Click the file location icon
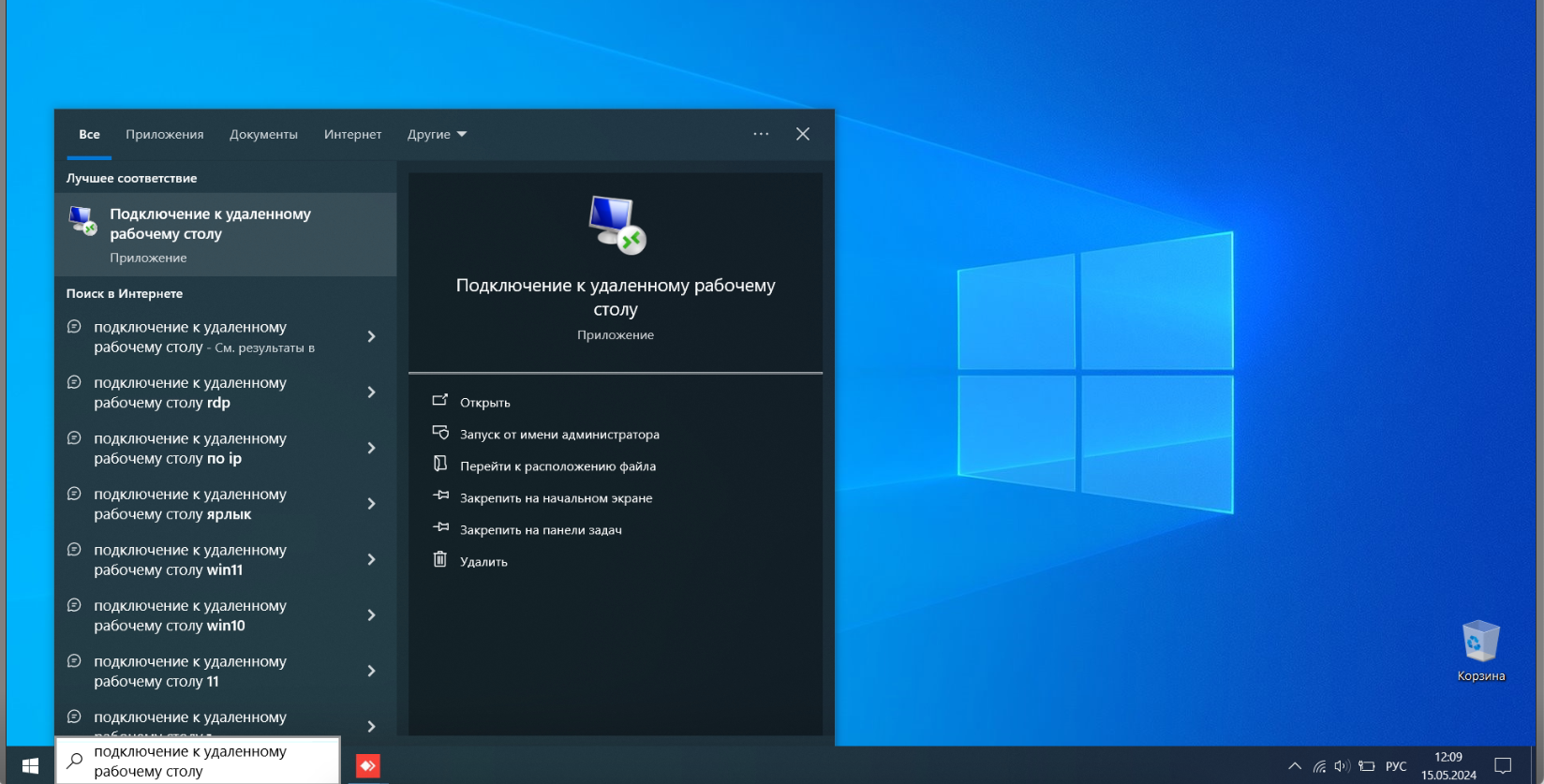Screen dimensions: 1544x784 coord(439,464)
